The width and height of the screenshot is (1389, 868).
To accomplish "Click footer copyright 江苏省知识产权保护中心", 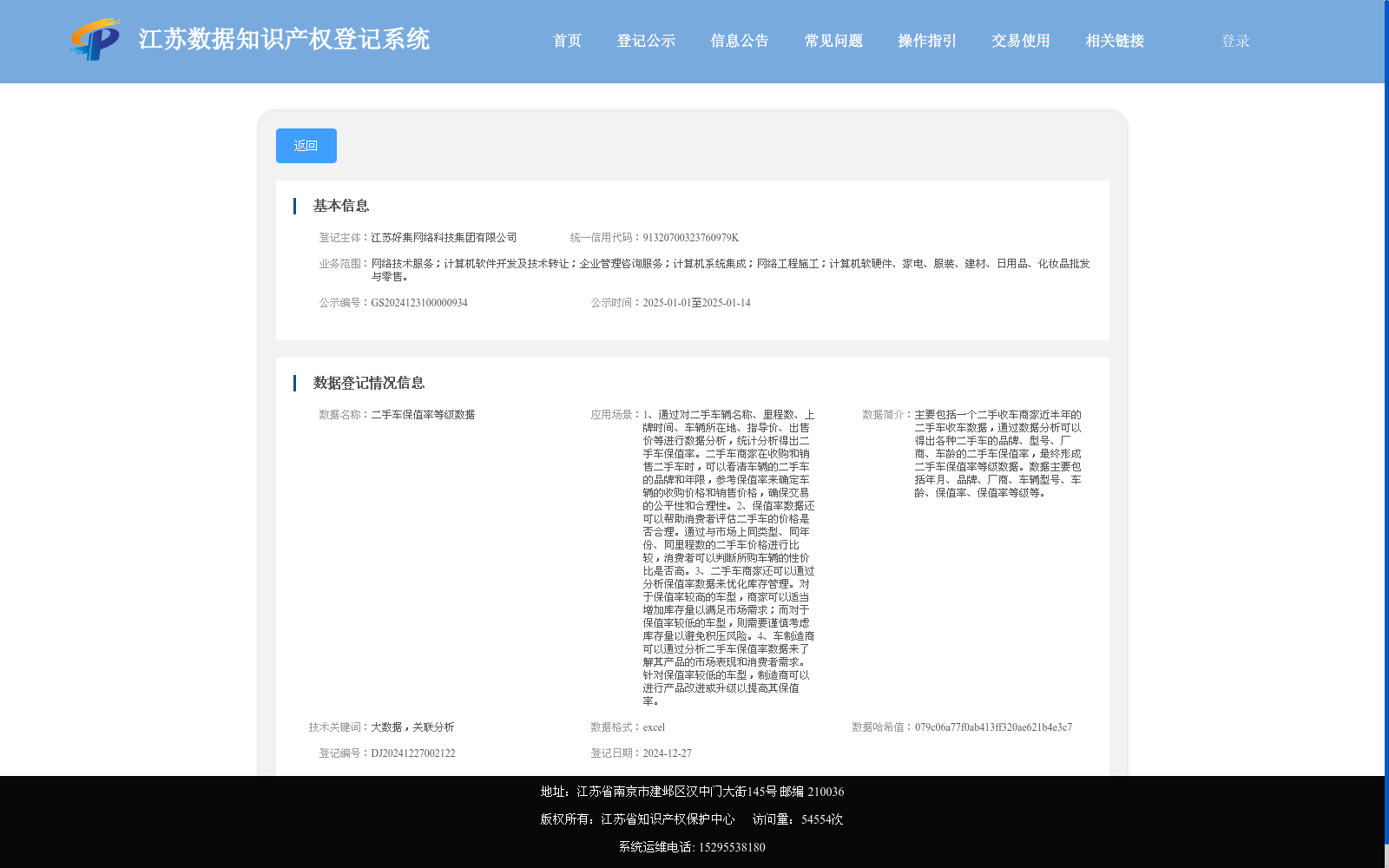I will click(x=668, y=819).
